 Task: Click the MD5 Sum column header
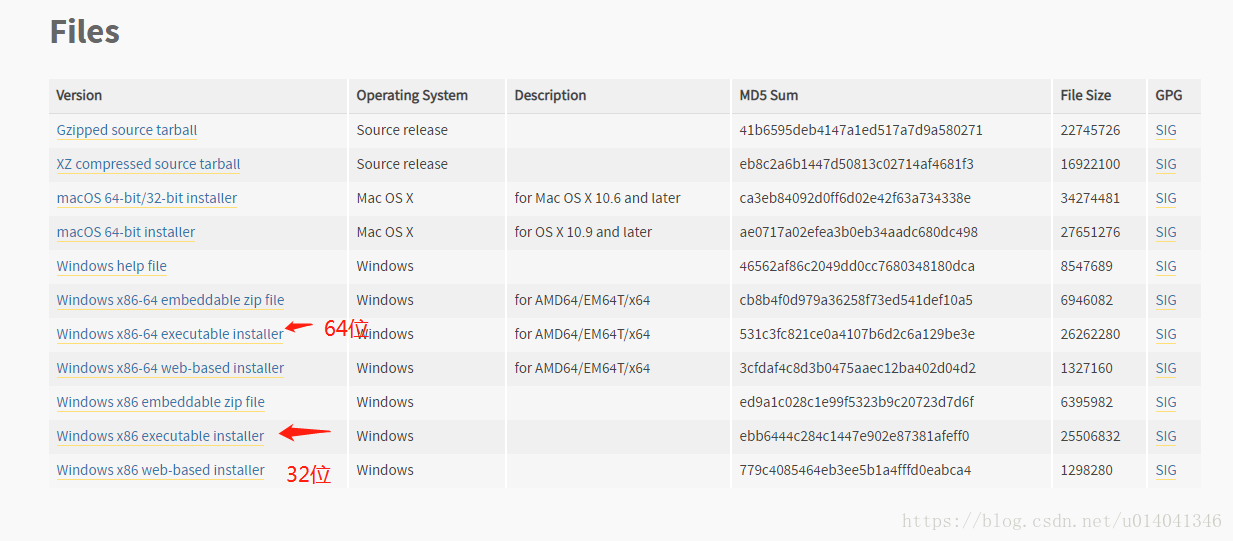(x=769, y=95)
